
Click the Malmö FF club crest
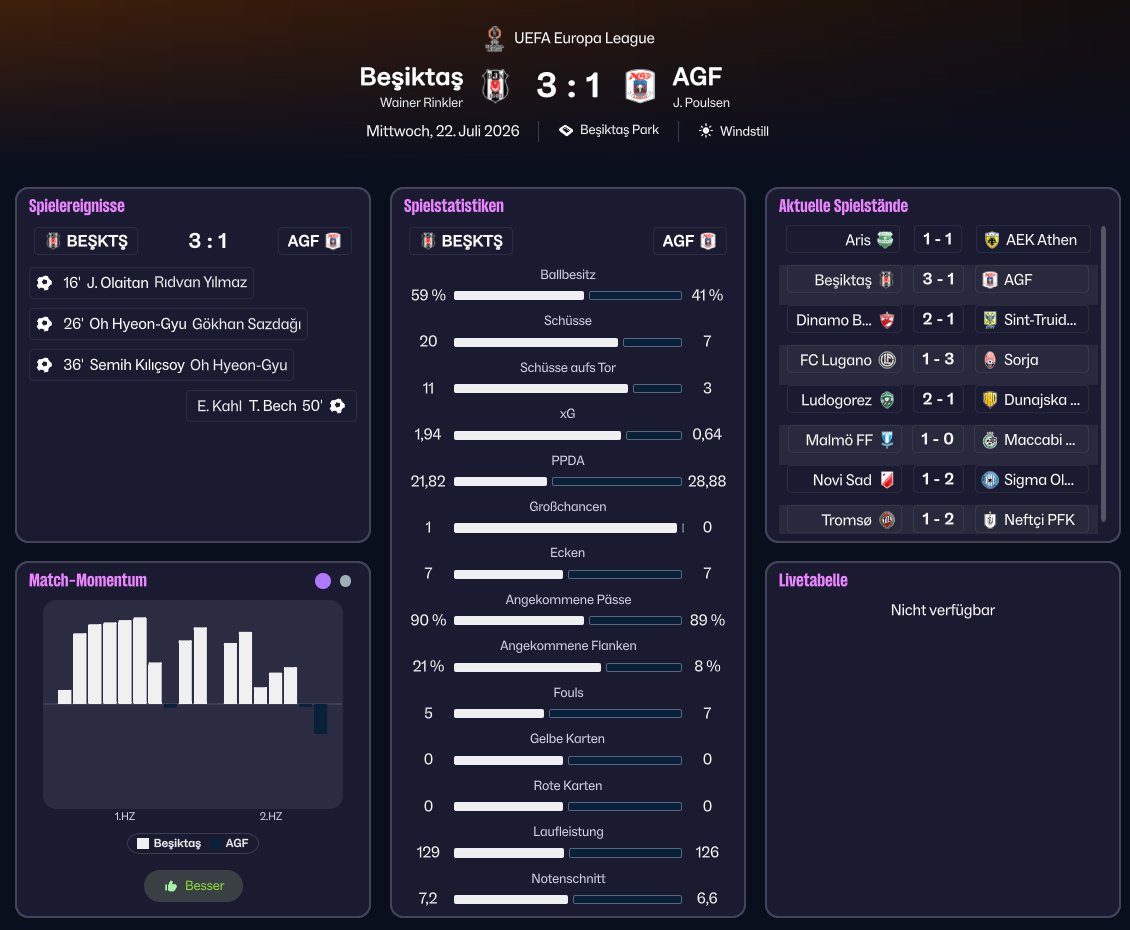click(x=887, y=440)
